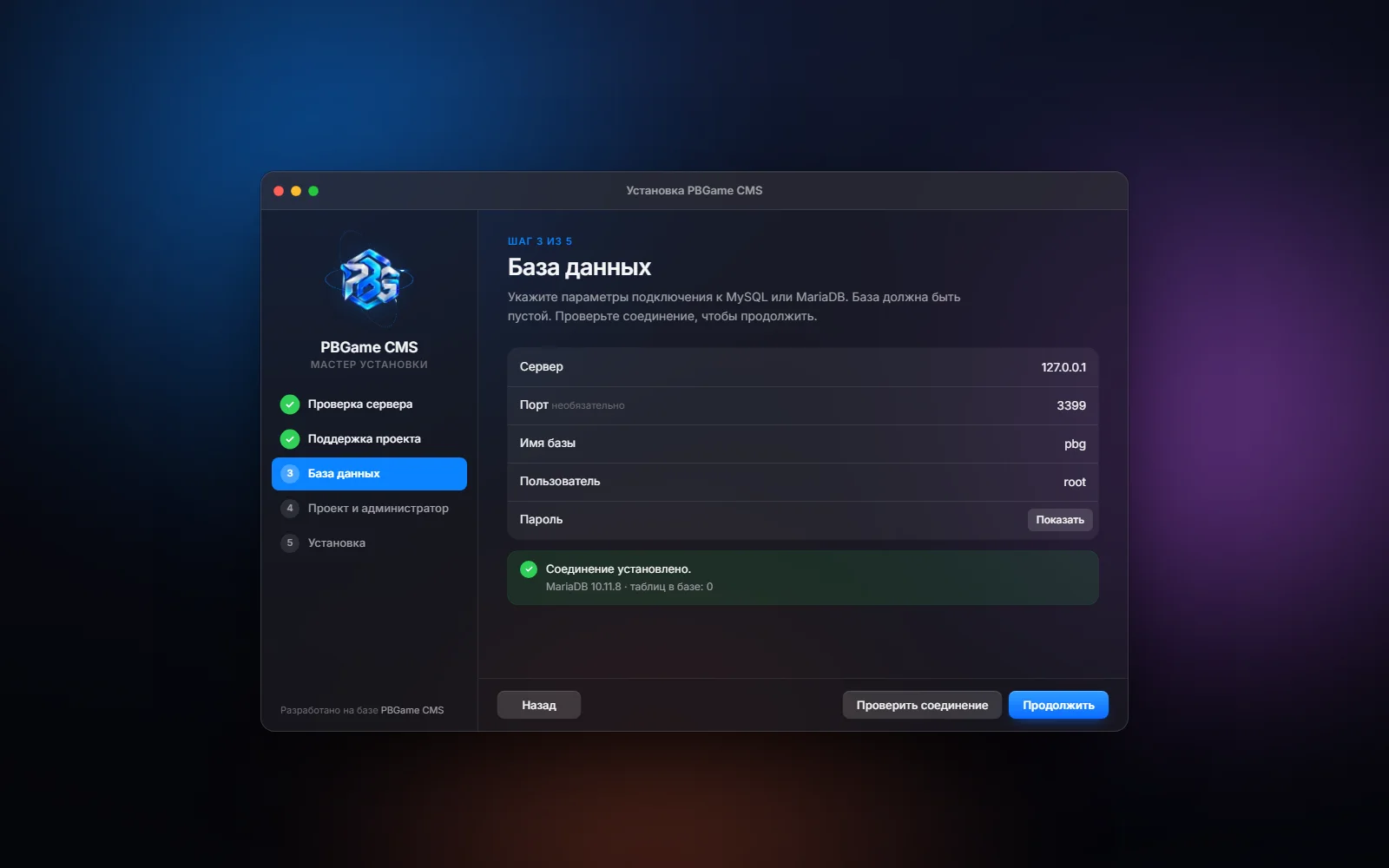Viewport: 1389px width, 868px height.
Task: Click Проверить соединение button
Action: pos(922,705)
